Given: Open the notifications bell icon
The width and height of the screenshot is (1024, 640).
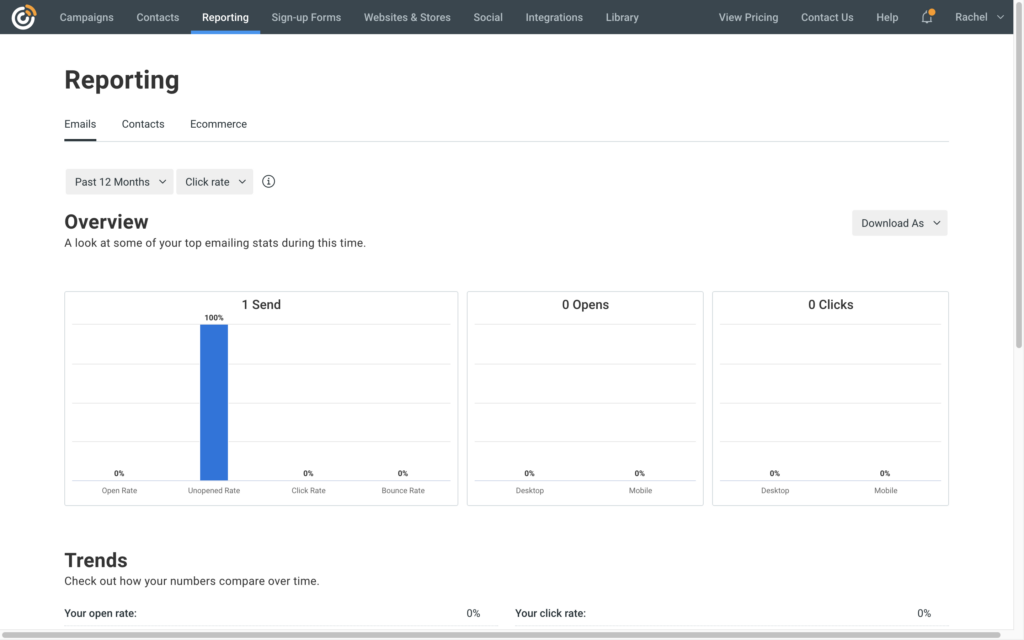Looking at the screenshot, I should tap(927, 17).
